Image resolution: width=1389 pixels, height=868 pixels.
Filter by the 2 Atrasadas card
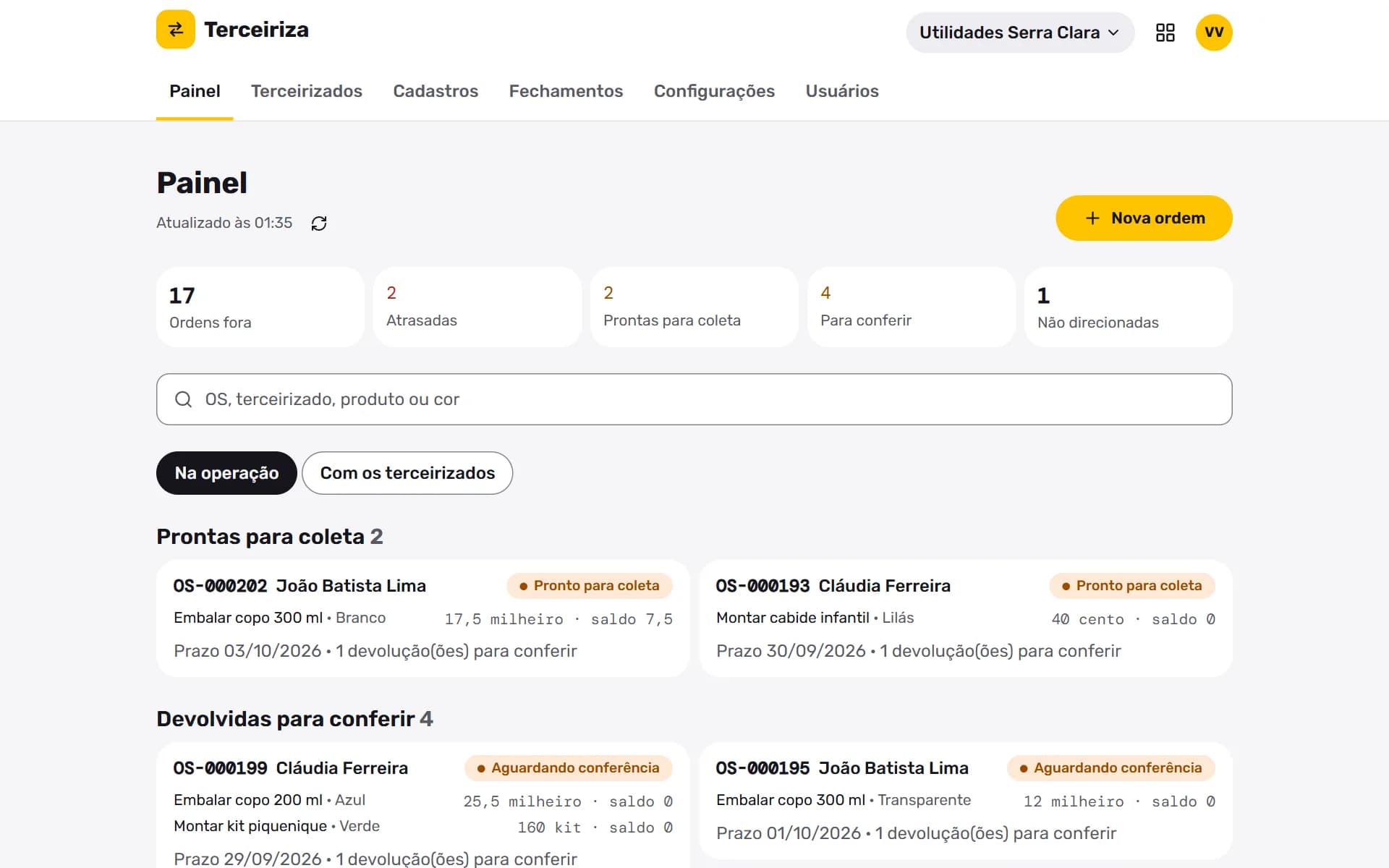click(x=477, y=307)
